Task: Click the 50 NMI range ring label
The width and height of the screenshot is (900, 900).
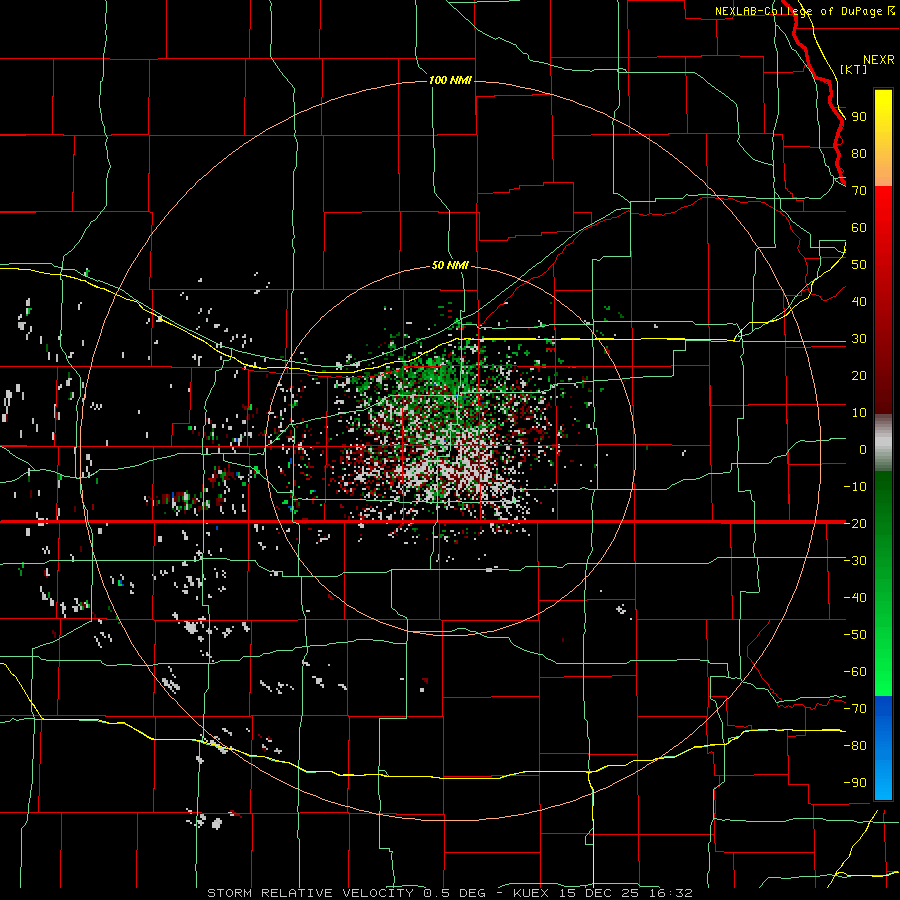Action: coord(450,265)
